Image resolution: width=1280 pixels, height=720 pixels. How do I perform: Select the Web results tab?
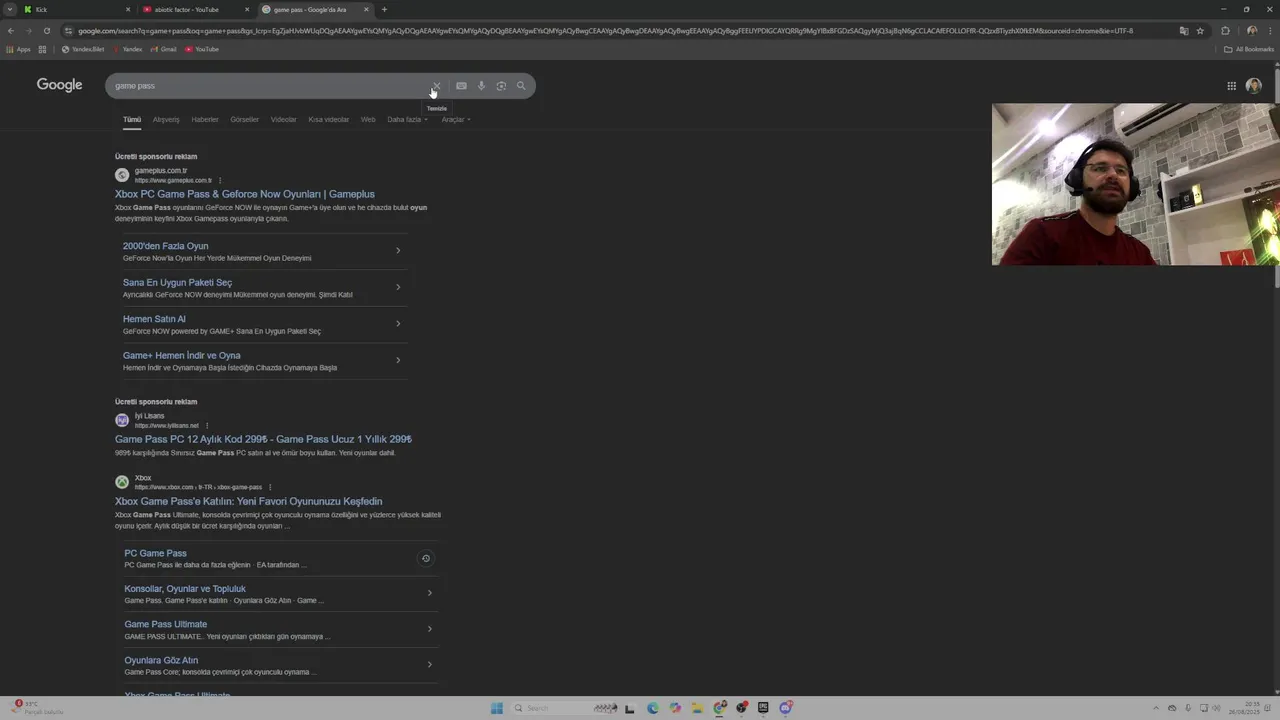pyautogui.click(x=368, y=120)
